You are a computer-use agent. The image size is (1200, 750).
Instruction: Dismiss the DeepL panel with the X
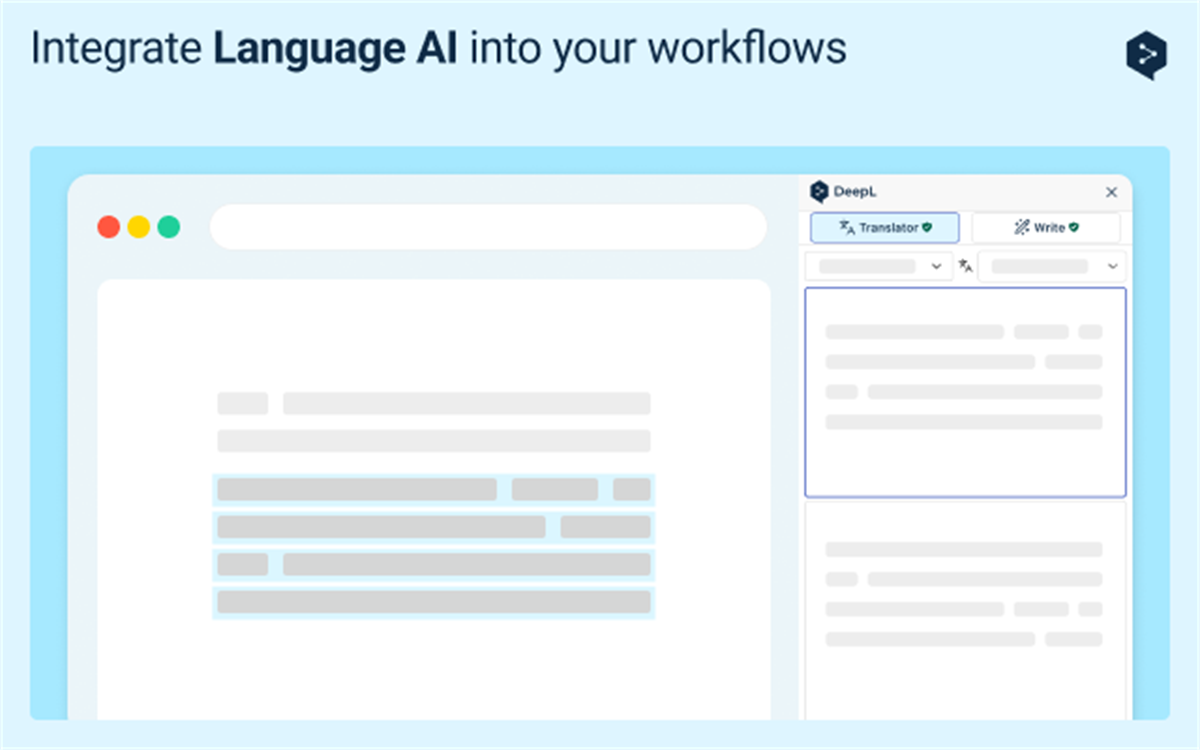(1110, 192)
